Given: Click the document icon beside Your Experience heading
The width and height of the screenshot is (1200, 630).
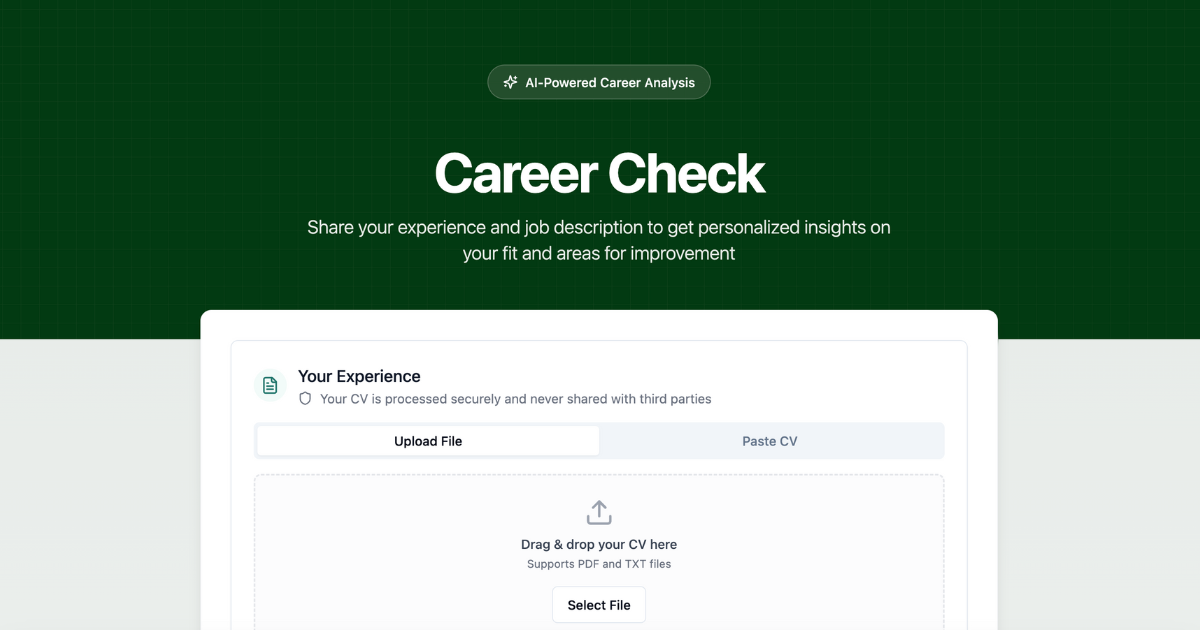Looking at the screenshot, I should pyautogui.click(x=270, y=385).
